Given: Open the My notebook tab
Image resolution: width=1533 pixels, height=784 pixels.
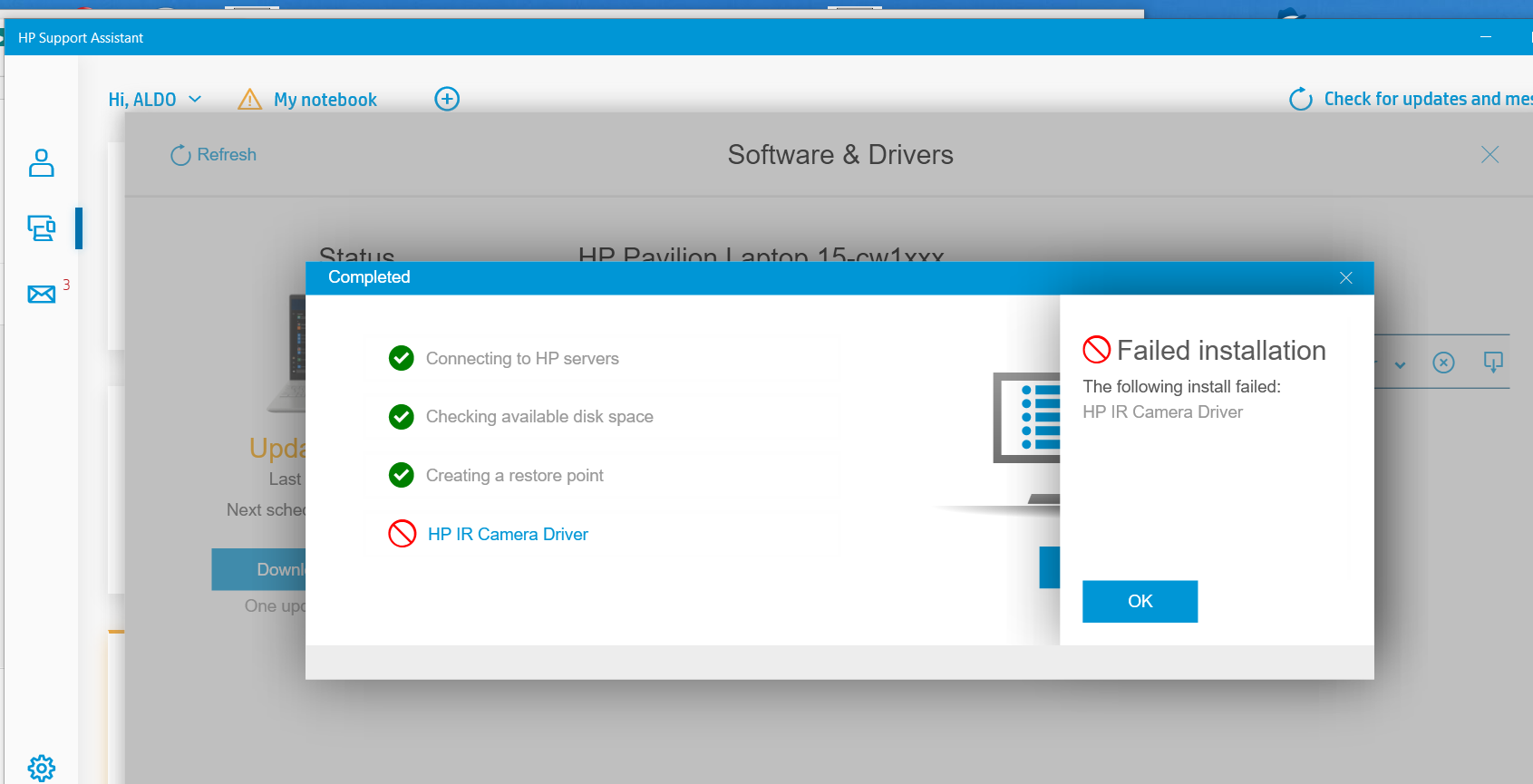Looking at the screenshot, I should 325,100.
